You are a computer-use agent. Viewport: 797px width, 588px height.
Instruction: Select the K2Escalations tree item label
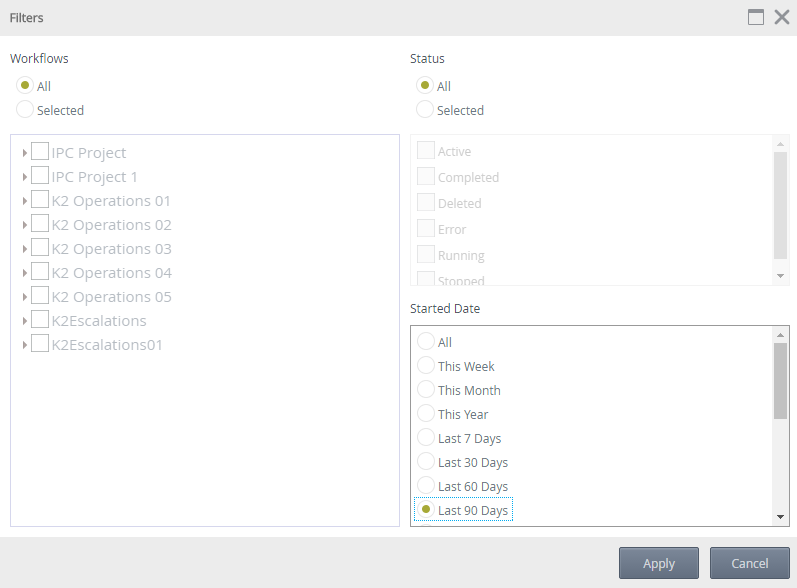pos(99,321)
